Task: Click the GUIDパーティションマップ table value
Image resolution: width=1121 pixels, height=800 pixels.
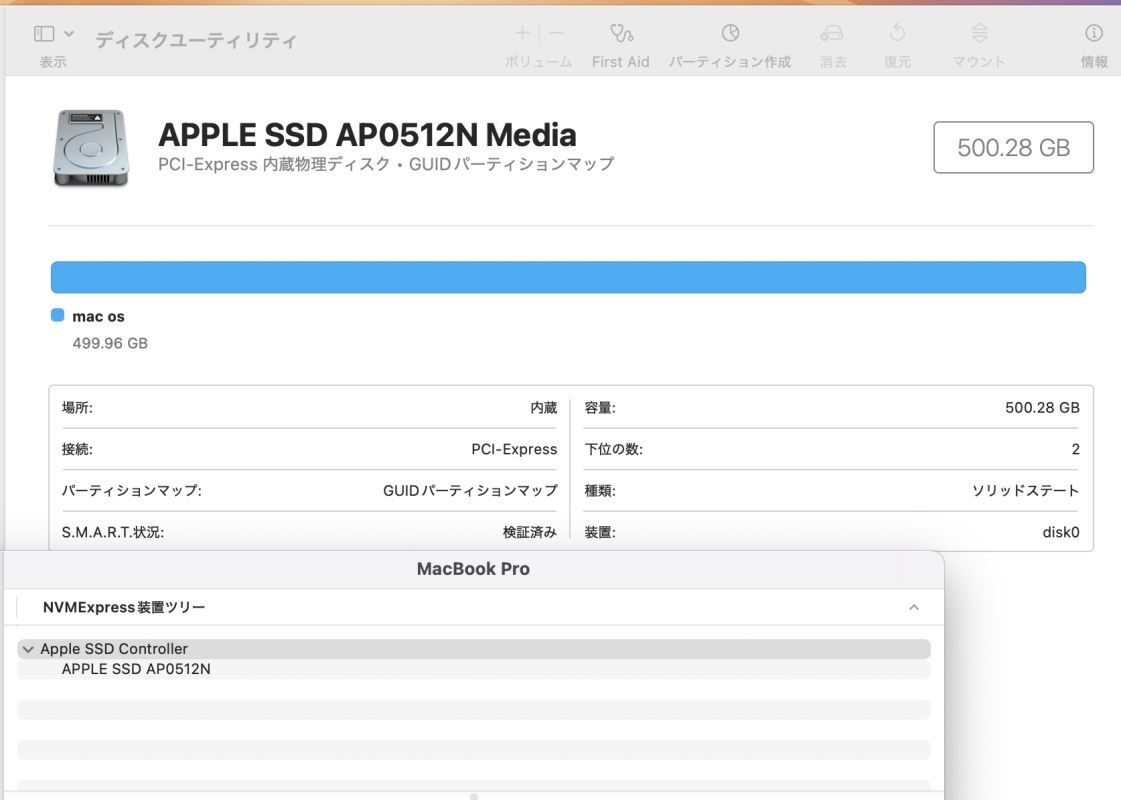Action: tap(470, 490)
